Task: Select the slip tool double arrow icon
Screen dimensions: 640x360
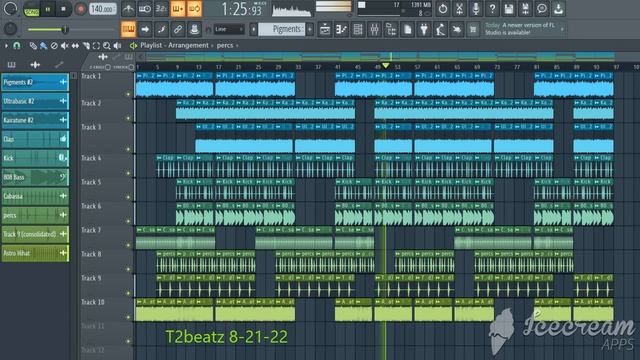Action: pos(75,46)
